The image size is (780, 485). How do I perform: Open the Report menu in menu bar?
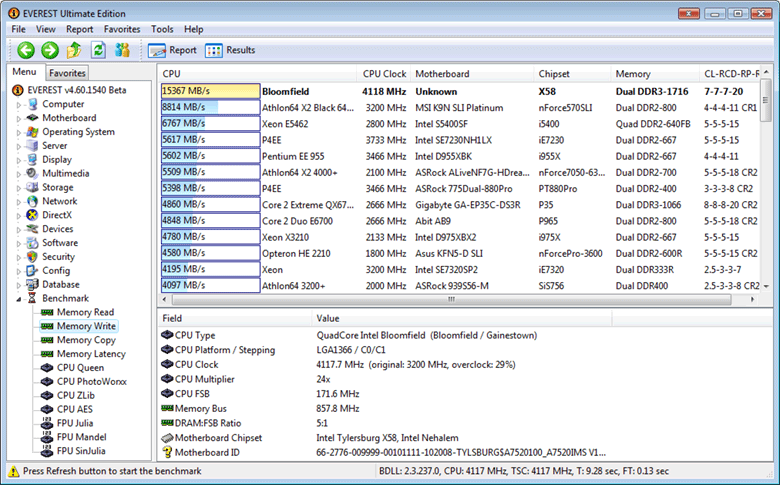coord(80,29)
